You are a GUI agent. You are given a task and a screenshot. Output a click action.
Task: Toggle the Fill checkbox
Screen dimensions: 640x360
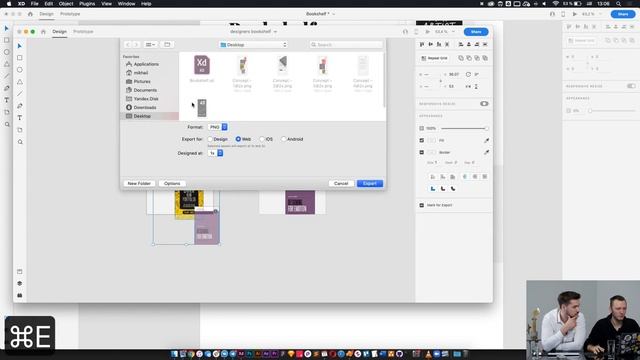click(x=422, y=140)
